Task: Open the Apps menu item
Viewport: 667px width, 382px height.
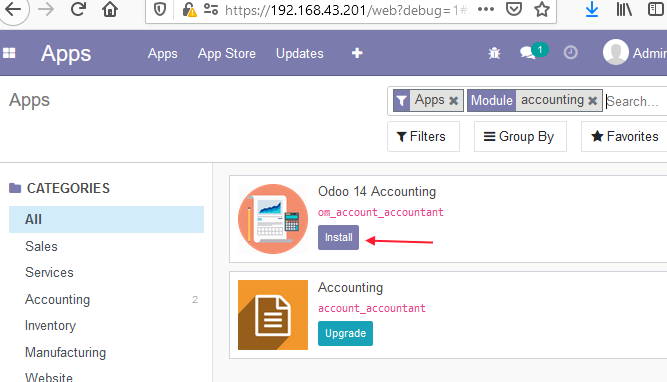Action: tap(162, 54)
